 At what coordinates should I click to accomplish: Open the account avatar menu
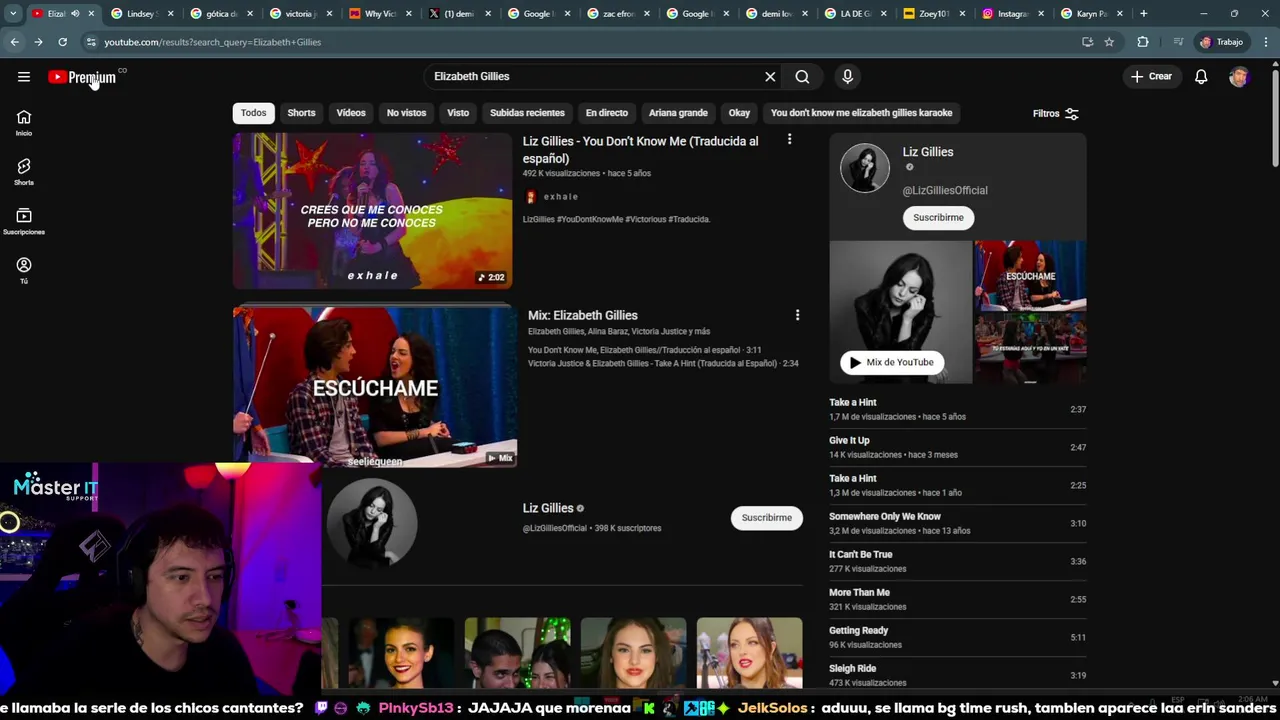point(1238,77)
